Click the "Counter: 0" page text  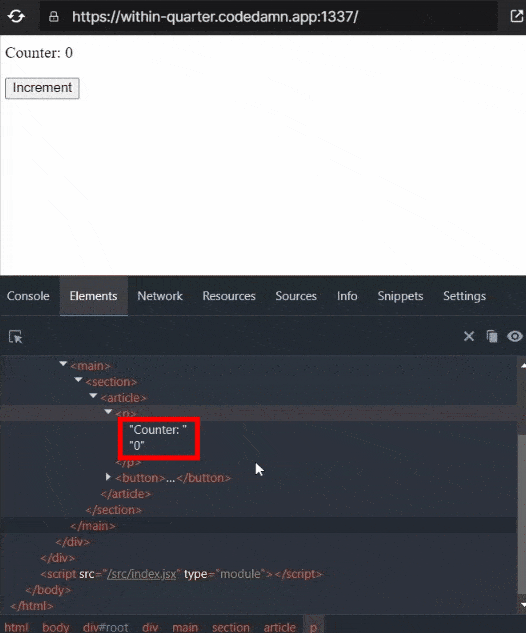coord(39,53)
